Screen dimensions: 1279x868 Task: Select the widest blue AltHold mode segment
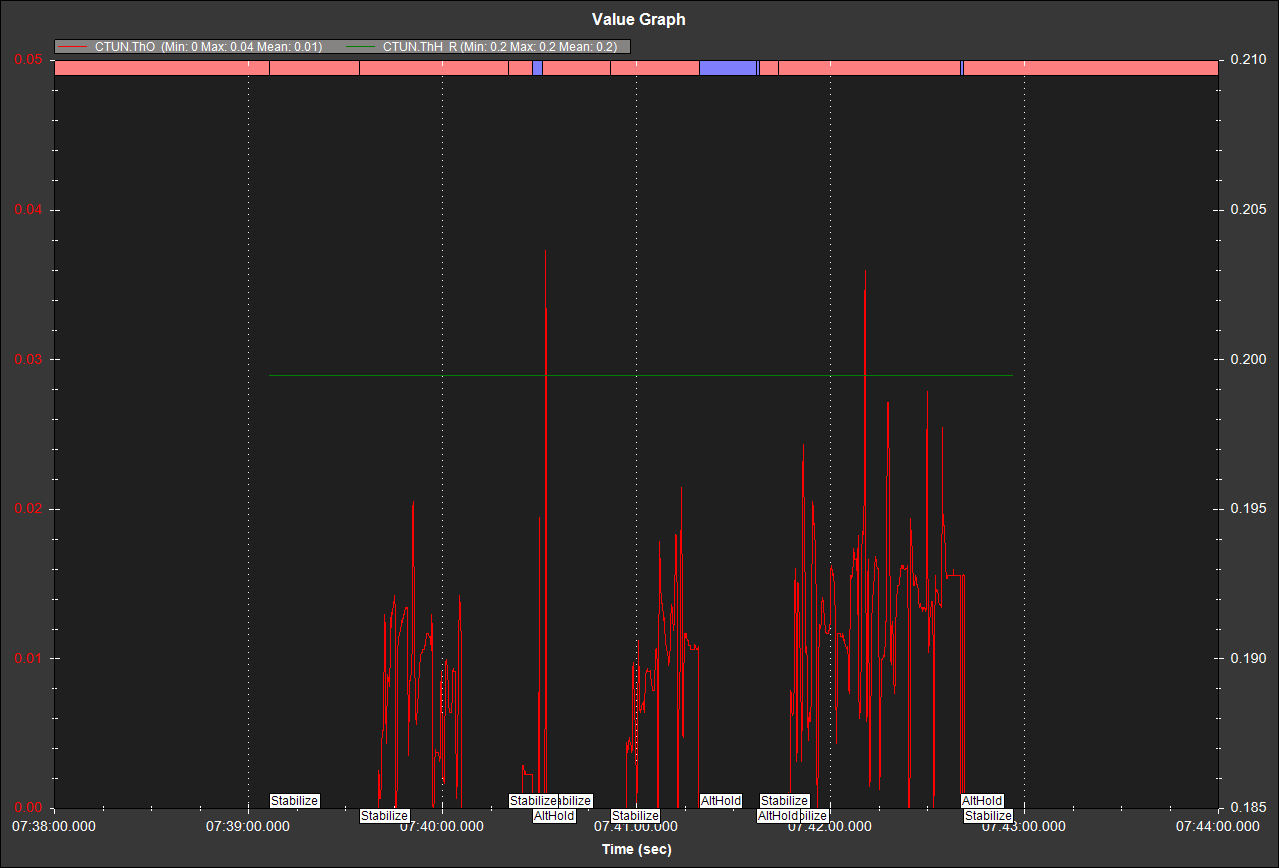[x=727, y=68]
